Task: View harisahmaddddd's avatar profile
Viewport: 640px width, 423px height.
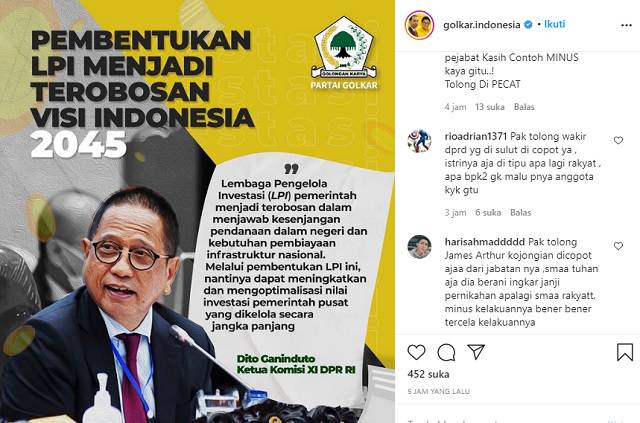Action: point(419,247)
